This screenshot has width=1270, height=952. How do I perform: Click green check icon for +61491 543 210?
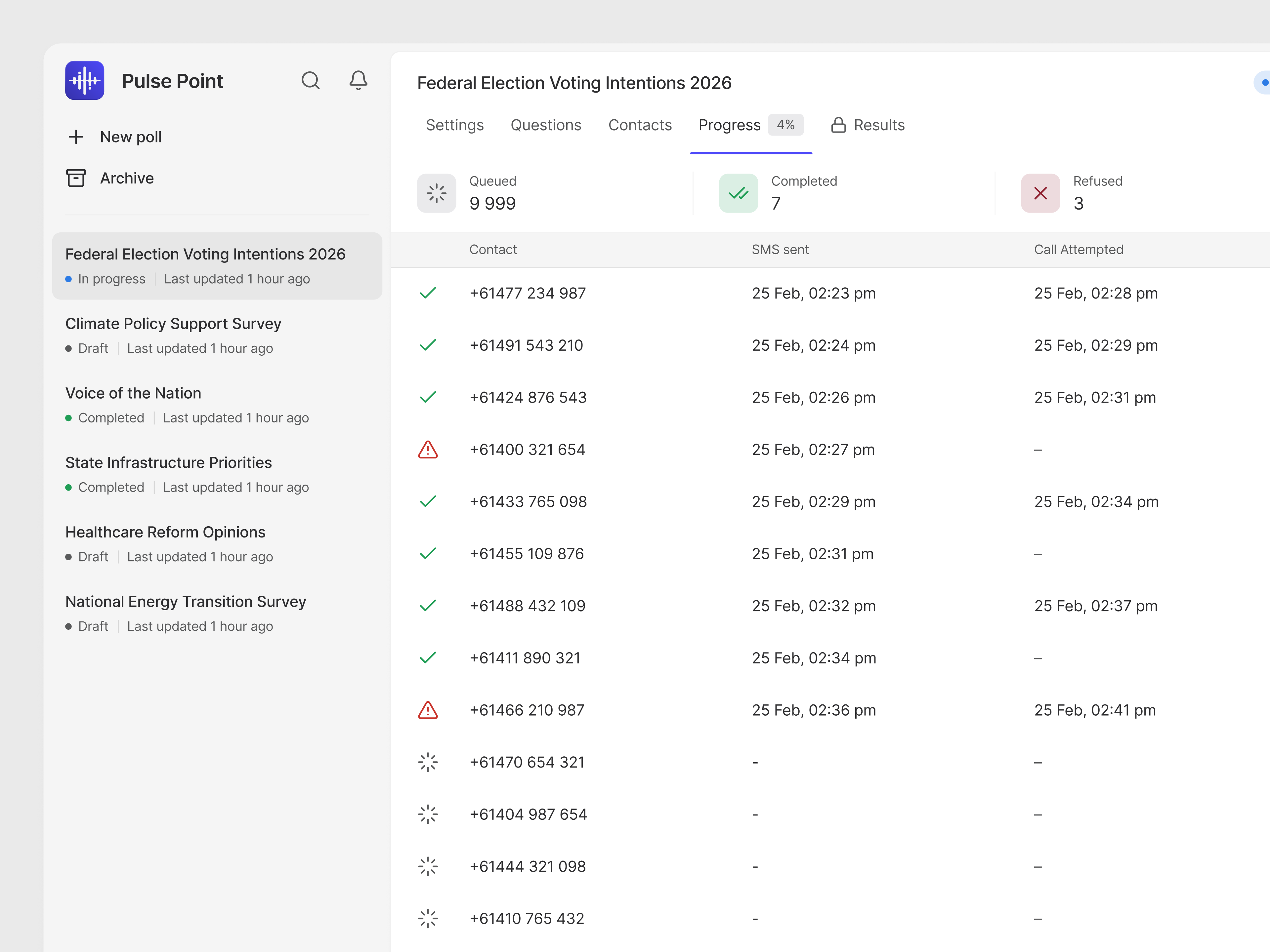point(428,345)
